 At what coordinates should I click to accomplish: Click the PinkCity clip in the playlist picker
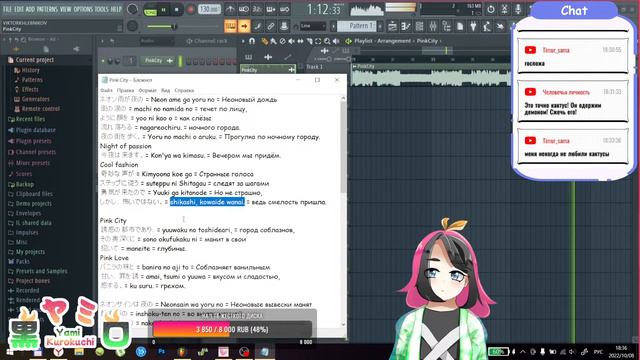point(267,70)
